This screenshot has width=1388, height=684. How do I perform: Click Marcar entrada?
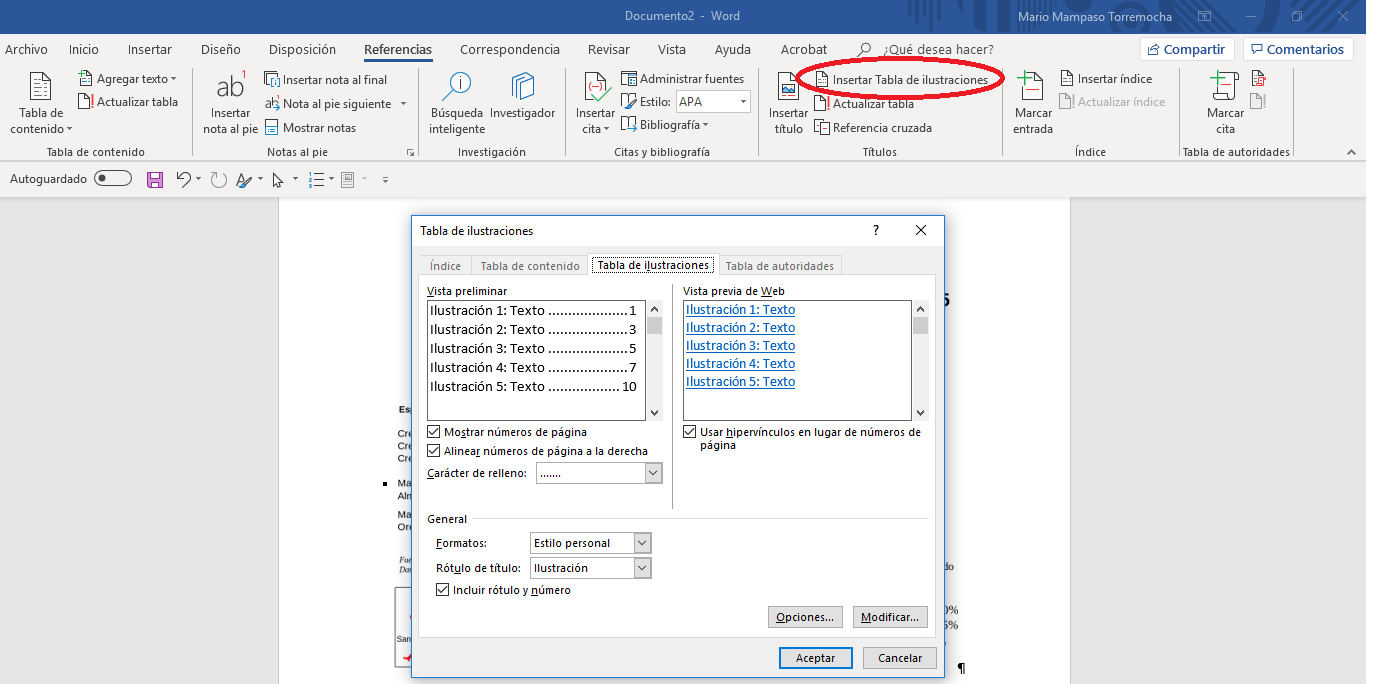coord(1032,104)
